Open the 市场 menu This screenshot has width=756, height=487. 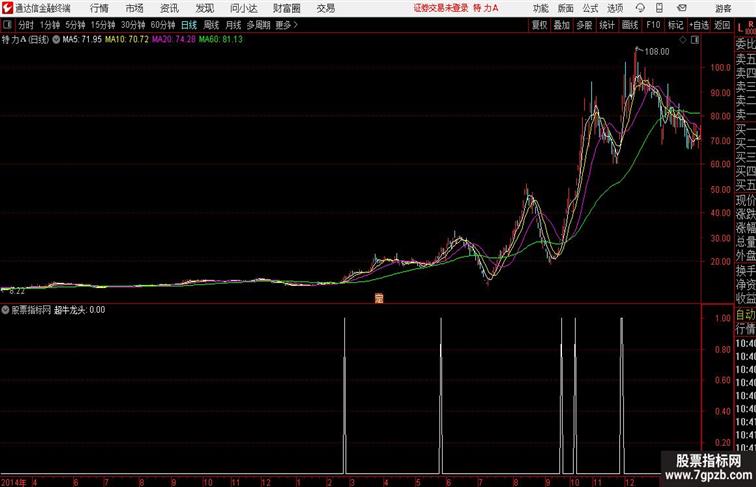click(135, 8)
